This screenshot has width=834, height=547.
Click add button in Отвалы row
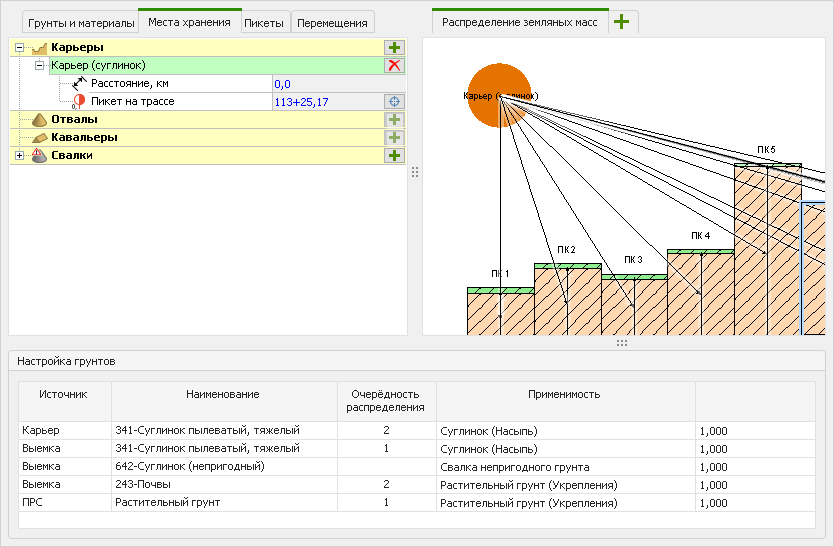coord(394,119)
